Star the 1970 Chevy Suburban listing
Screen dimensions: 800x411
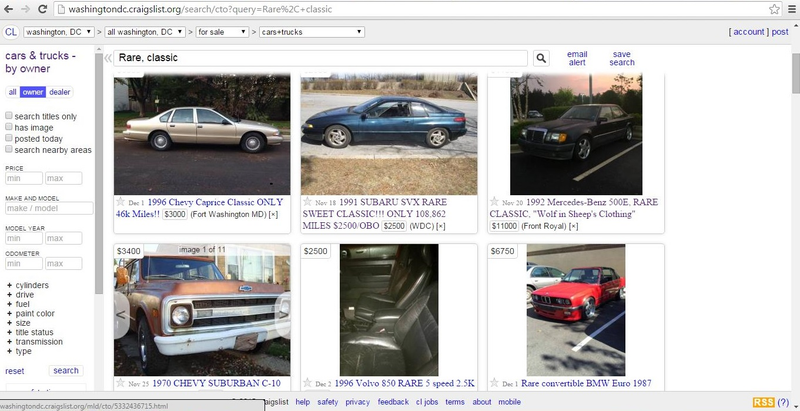[120, 382]
